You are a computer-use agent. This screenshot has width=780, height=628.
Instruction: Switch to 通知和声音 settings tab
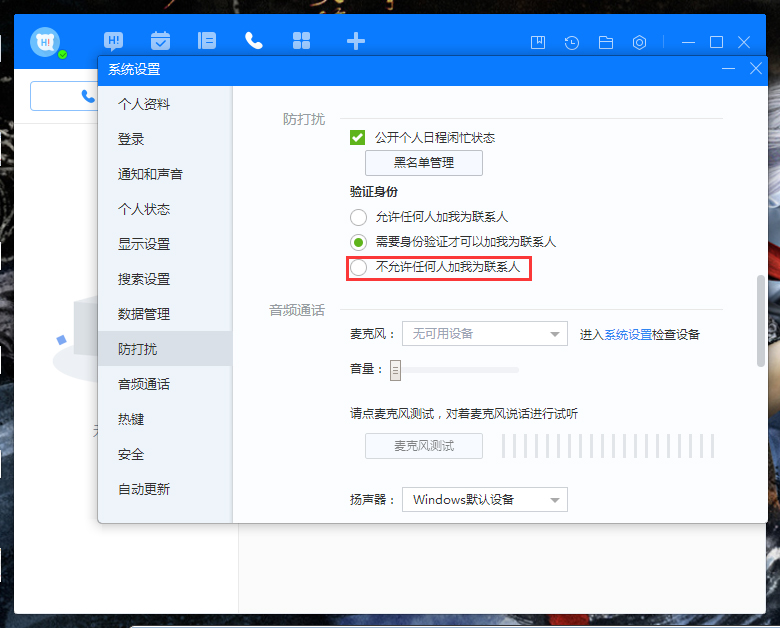[150, 174]
